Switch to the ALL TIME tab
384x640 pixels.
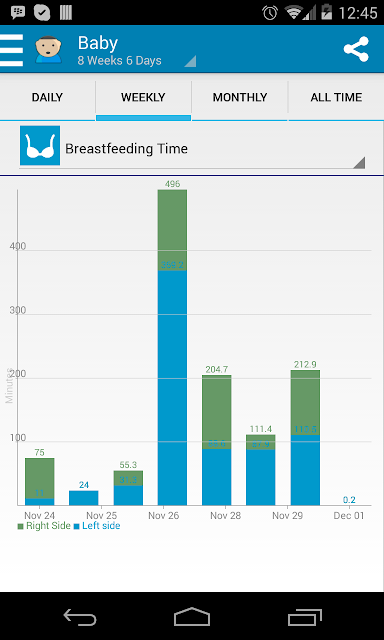tap(336, 98)
